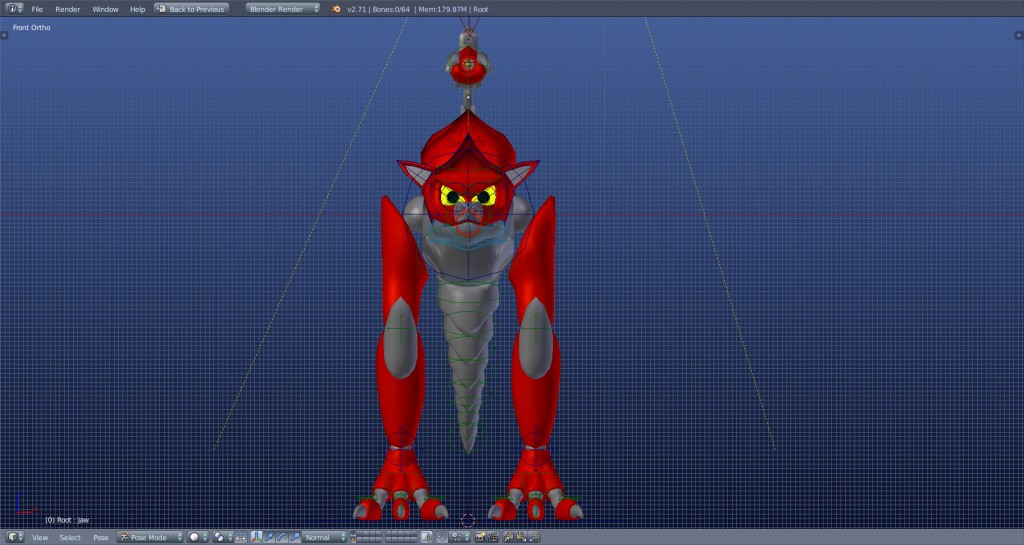Open the Pose Mode selector dropdown

(x=150, y=537)
